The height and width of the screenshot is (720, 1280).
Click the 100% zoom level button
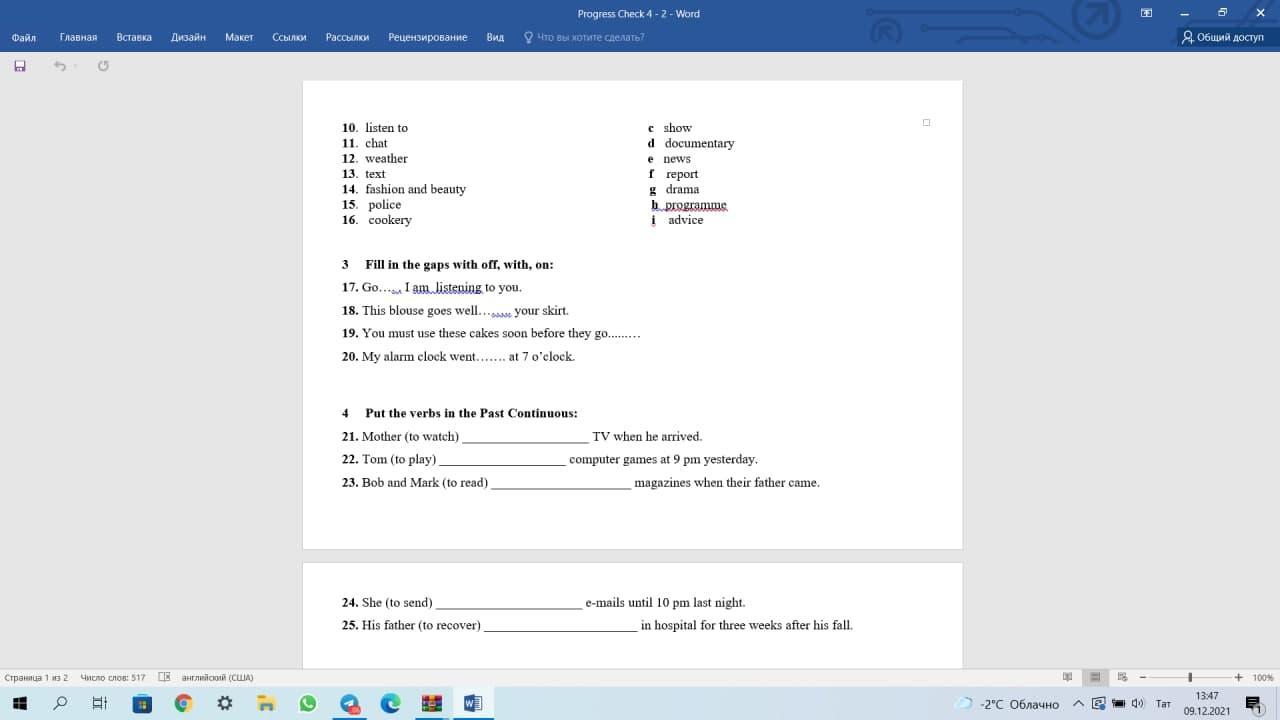coord(1263,677)
